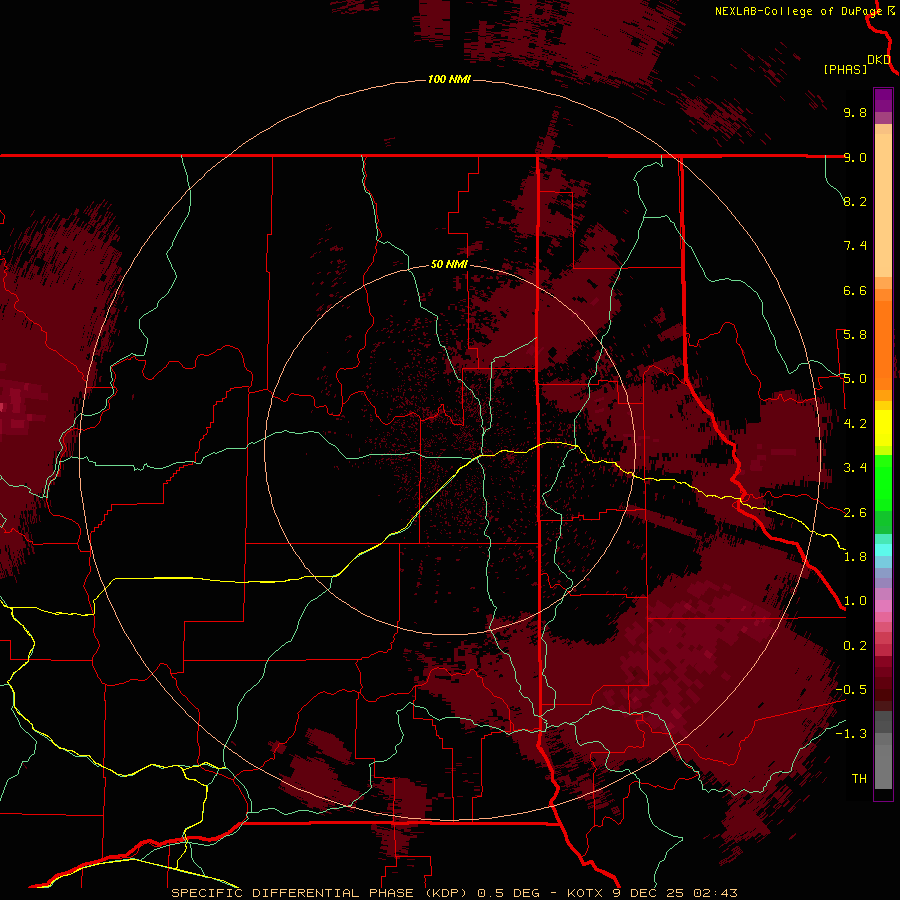Click the 50 NMI range ring label
900x900 pixels.
449,264
